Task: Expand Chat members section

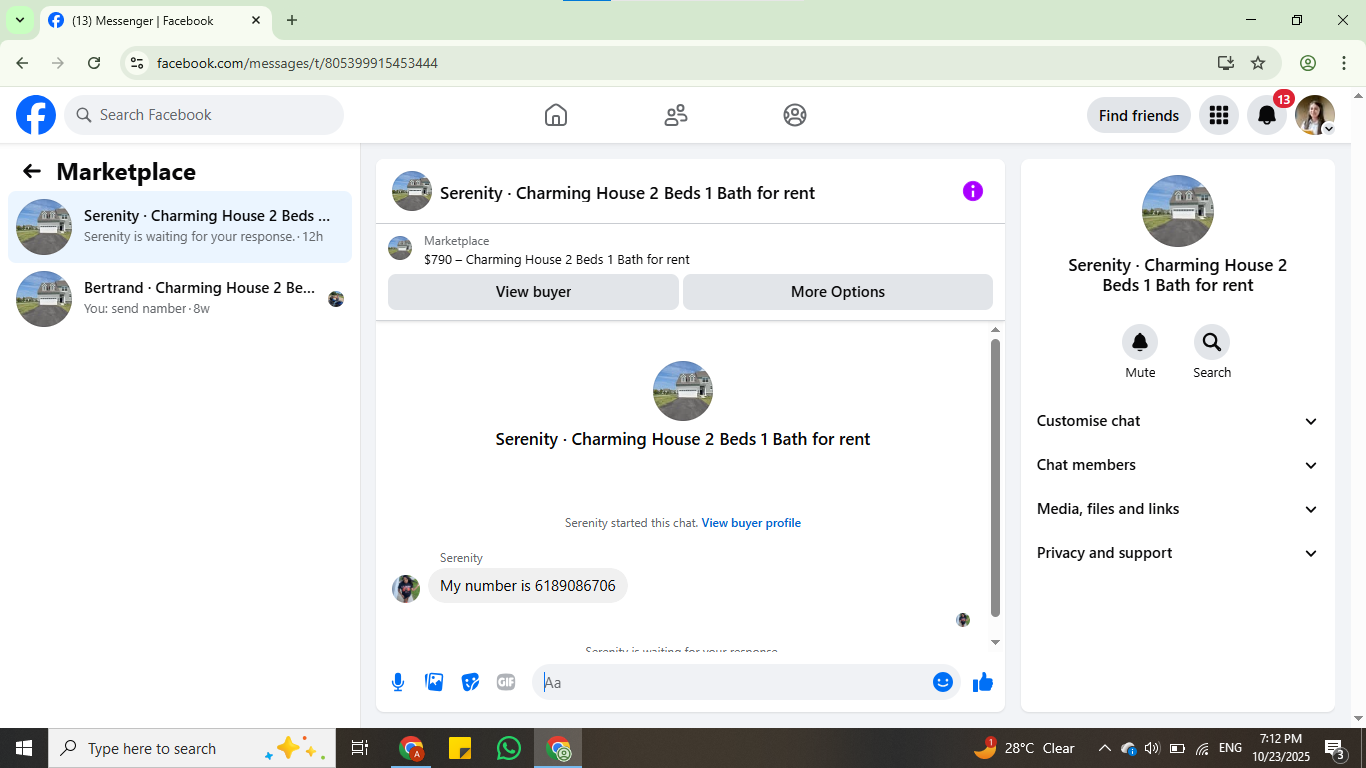Action: 1178,465
